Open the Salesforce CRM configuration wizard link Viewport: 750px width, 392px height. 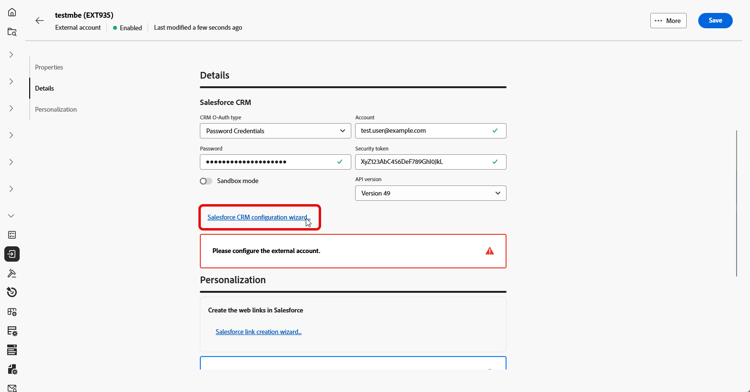(x=259, y=218)
